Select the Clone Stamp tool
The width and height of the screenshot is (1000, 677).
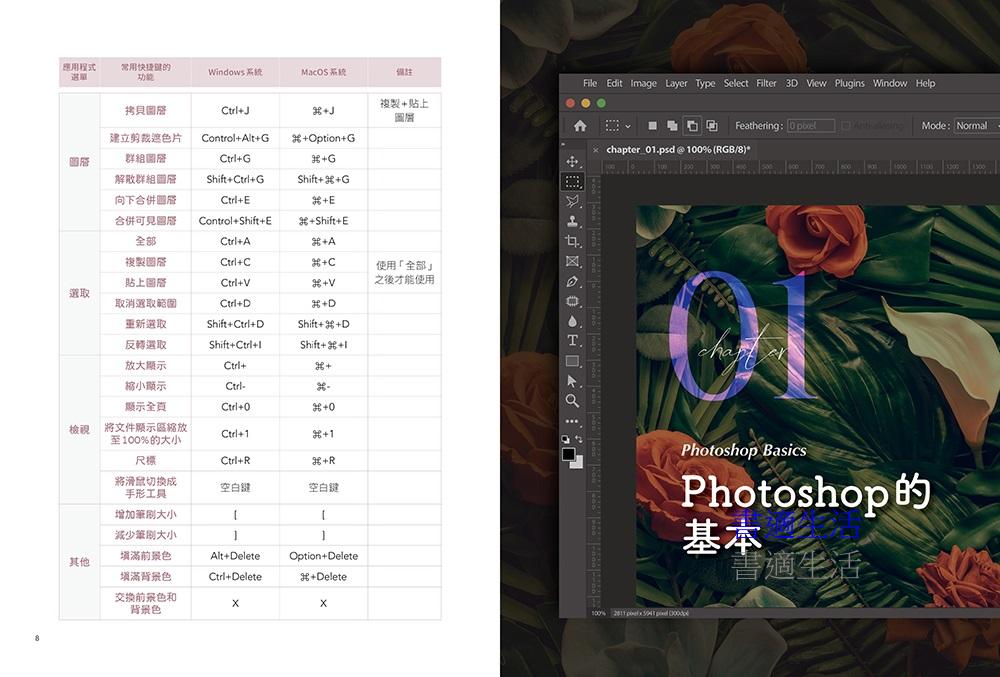(572, 221)
